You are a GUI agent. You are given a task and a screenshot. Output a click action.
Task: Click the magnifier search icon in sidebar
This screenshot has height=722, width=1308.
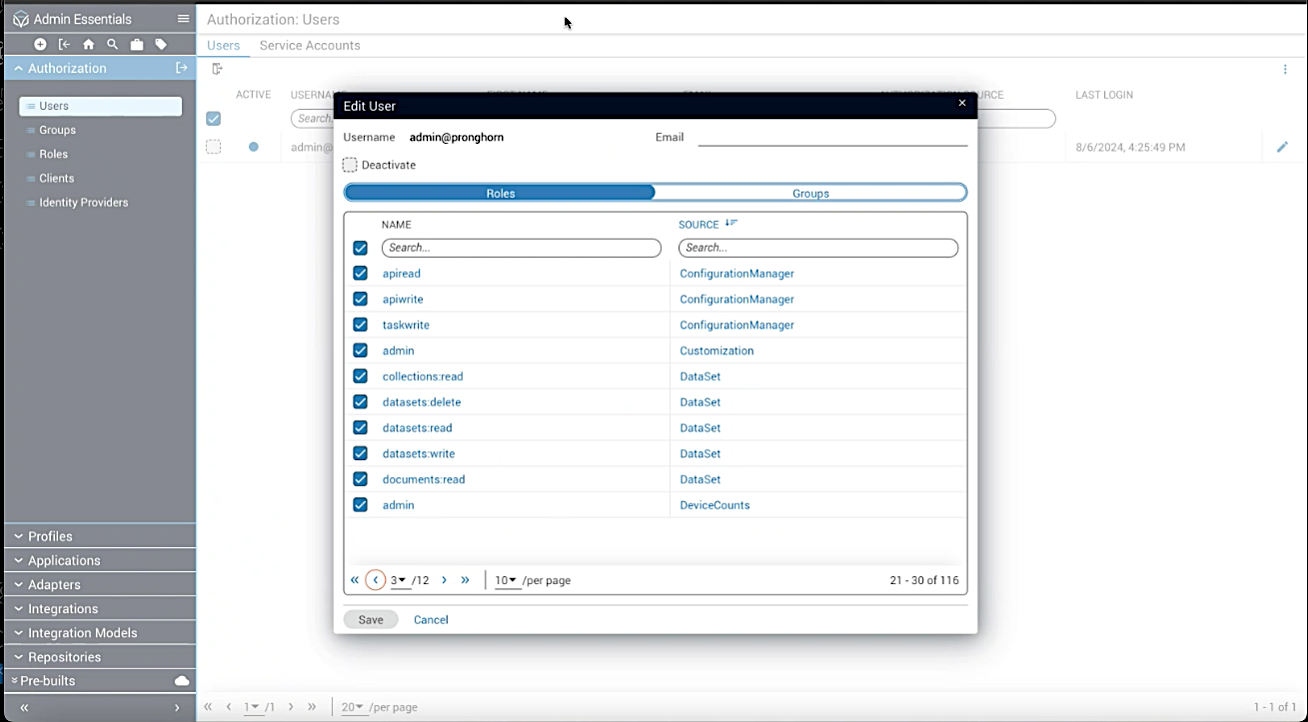[112, 44]
